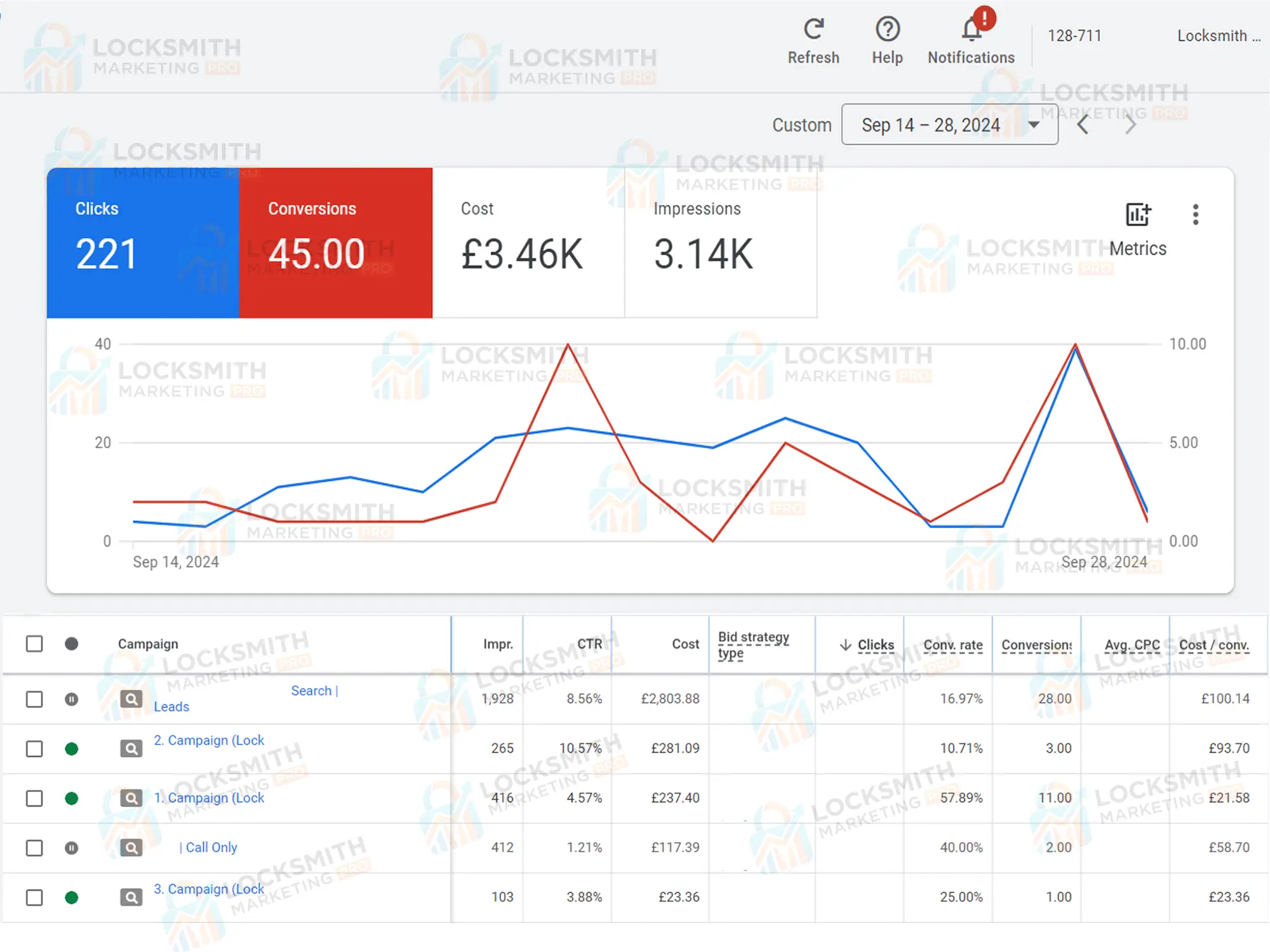Click the magnifier icon beside Call Only campaign
This screenshot has height=952, width=1270.
(131, 847)
